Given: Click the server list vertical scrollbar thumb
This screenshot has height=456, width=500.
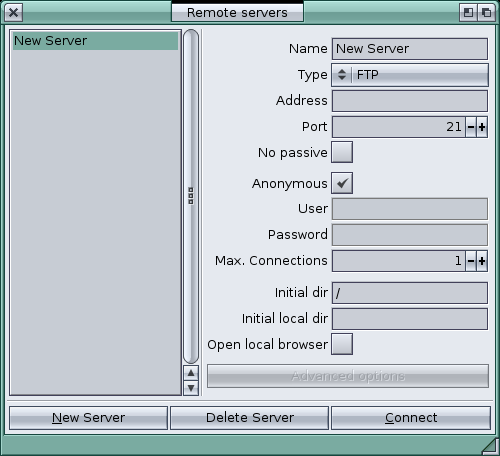Looking at the screenshot, I should pos(191,196).
